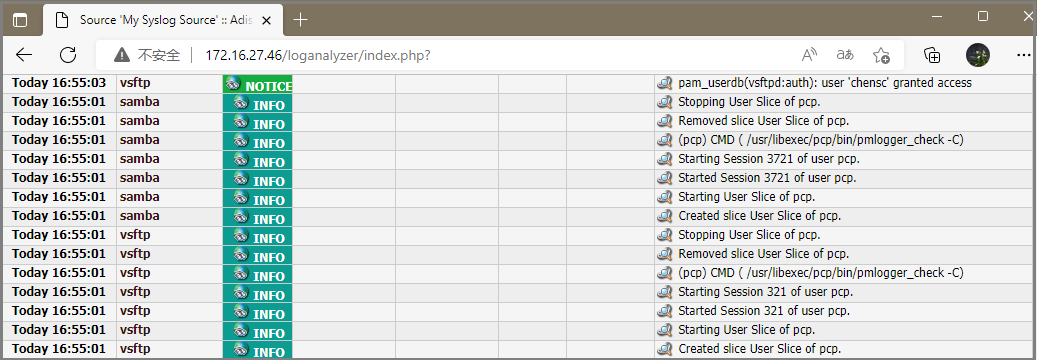Open details icon for samba Stopping User Slice message

[664, 103]
